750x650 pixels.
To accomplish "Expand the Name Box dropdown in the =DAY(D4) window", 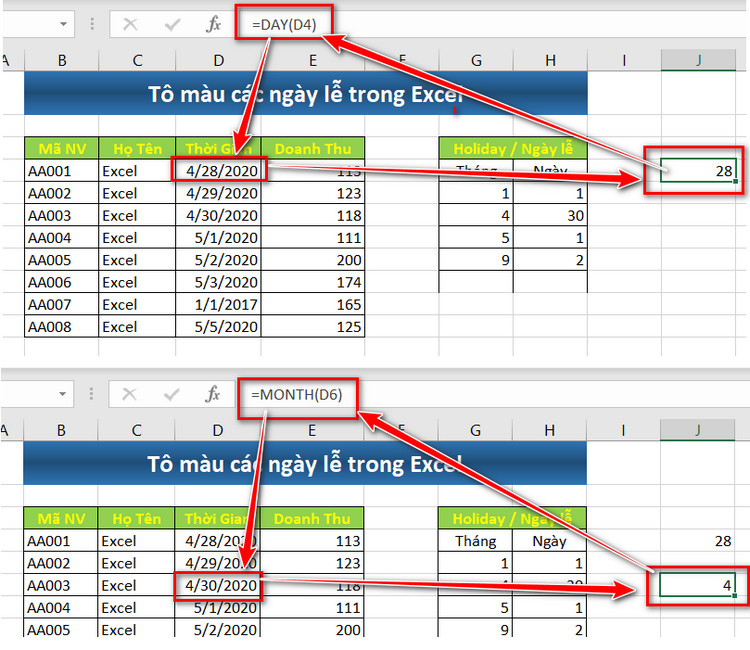I will click(63, 24).
